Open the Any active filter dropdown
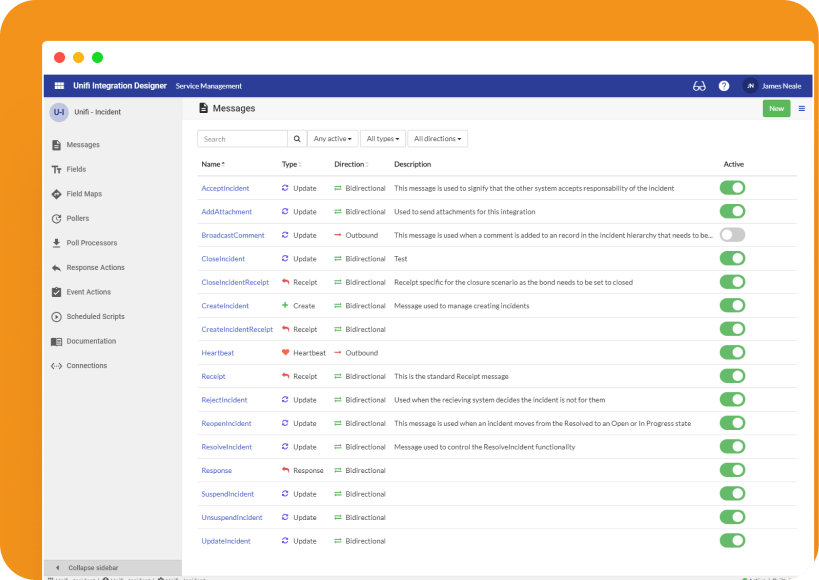Viewport: 819px width, 580px height. [332, 139]
